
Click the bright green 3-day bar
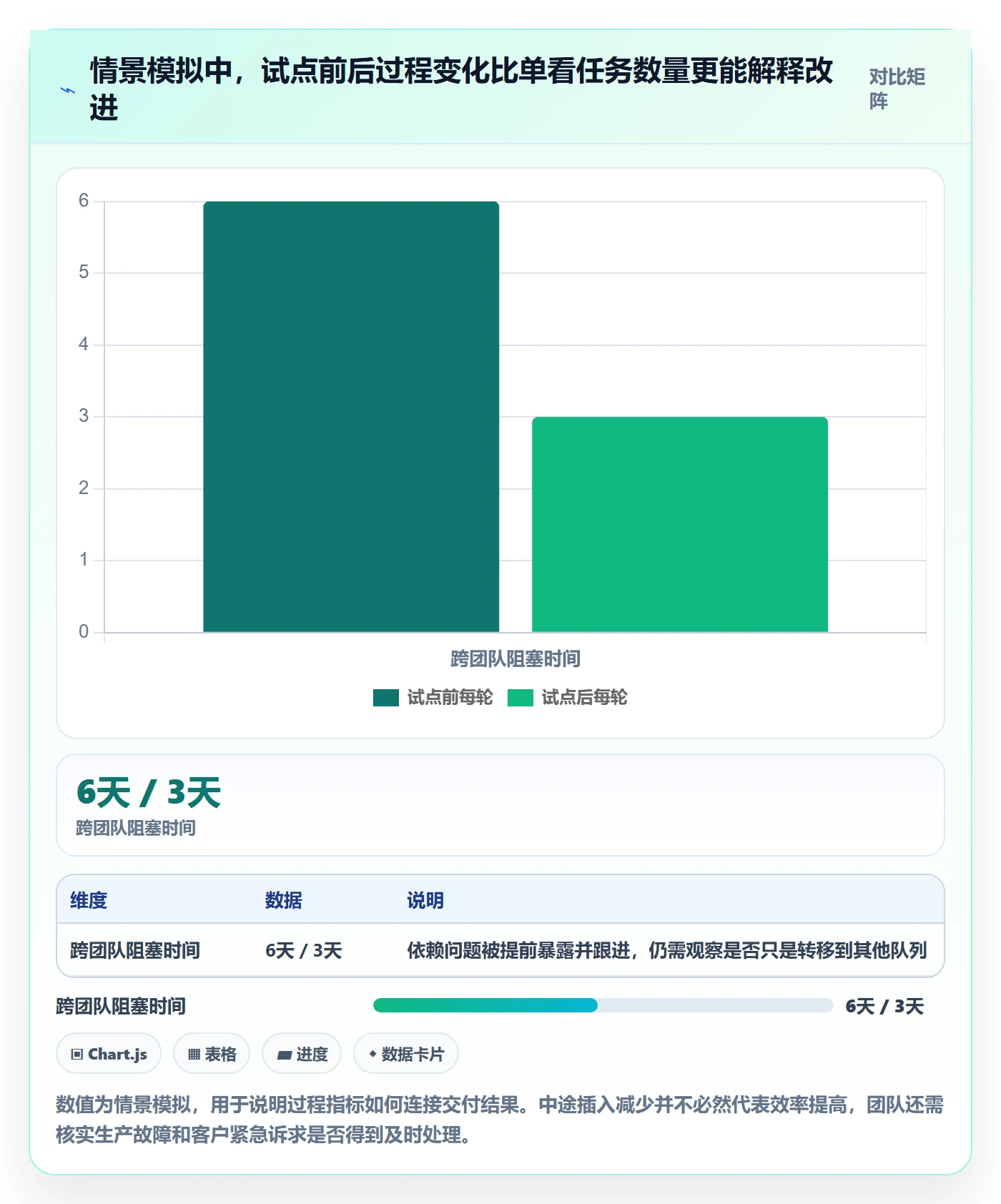[x=680, y=525]
